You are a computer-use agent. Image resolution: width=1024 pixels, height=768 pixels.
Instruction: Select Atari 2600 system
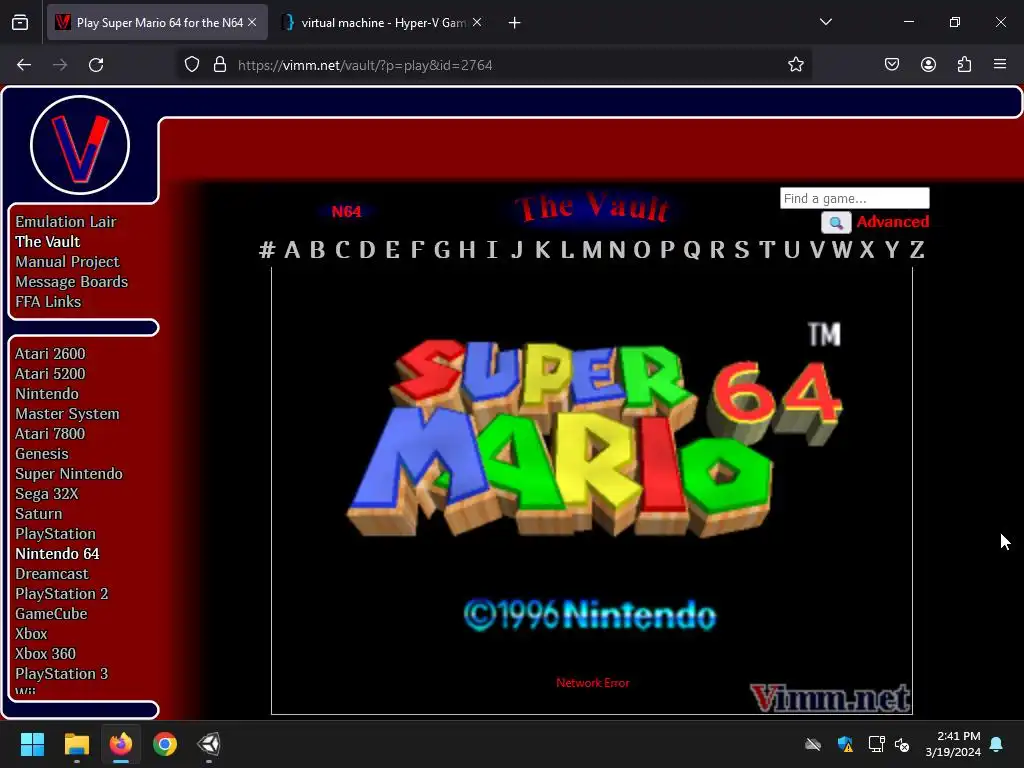tap(50, 353)
